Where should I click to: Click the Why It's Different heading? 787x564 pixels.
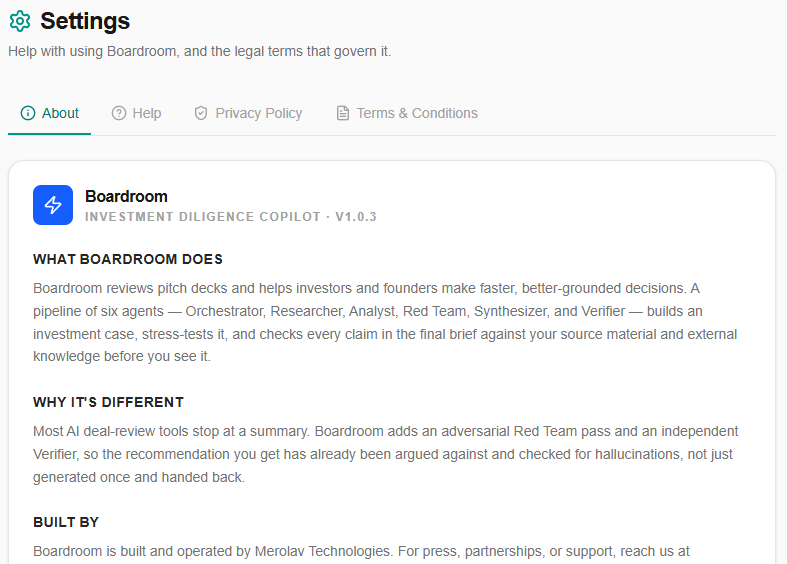point(108,402)
